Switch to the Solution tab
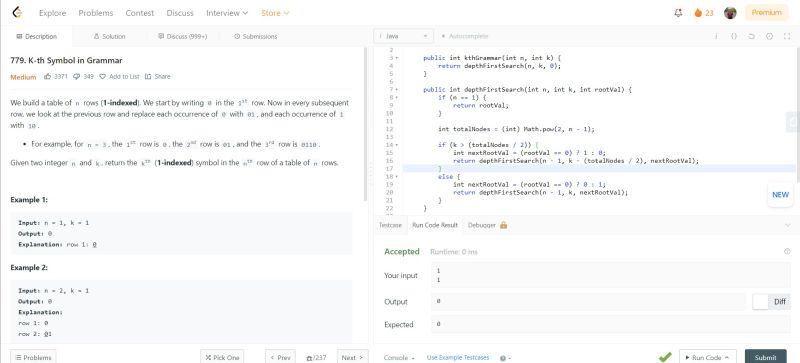This screenshot has height=363, width=800. [x=110, y=36]
